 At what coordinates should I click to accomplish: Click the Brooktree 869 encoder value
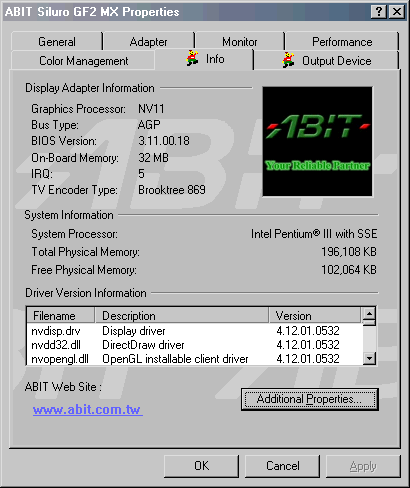coord(172,190)
